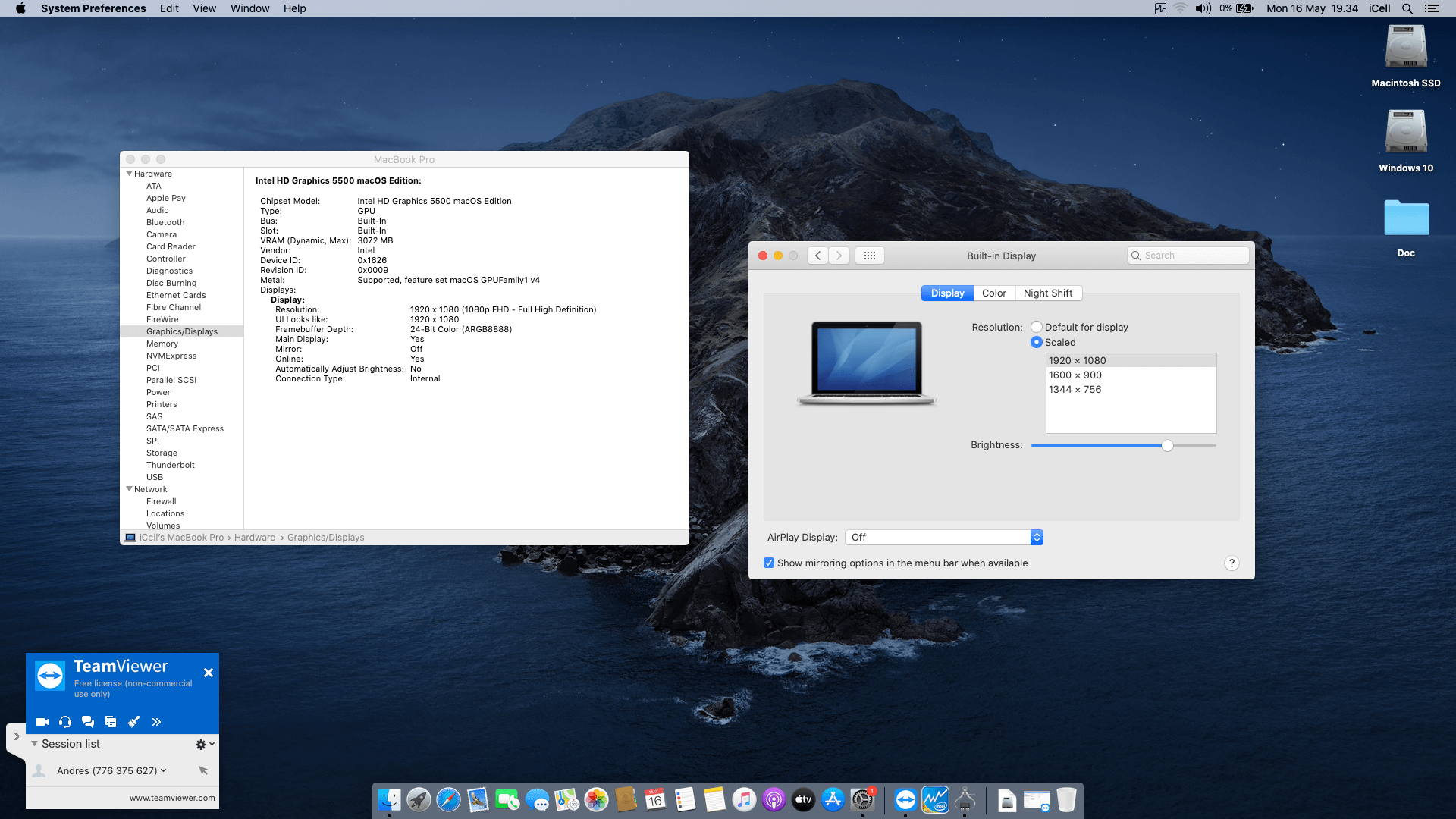Open System Preferences from the Dock
This screenshot has height=819, width=1456.
point(864,799)
